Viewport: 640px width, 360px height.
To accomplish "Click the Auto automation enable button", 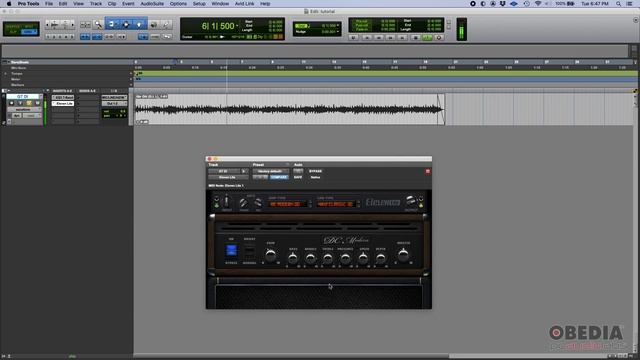I will click(x=298, y=171).
